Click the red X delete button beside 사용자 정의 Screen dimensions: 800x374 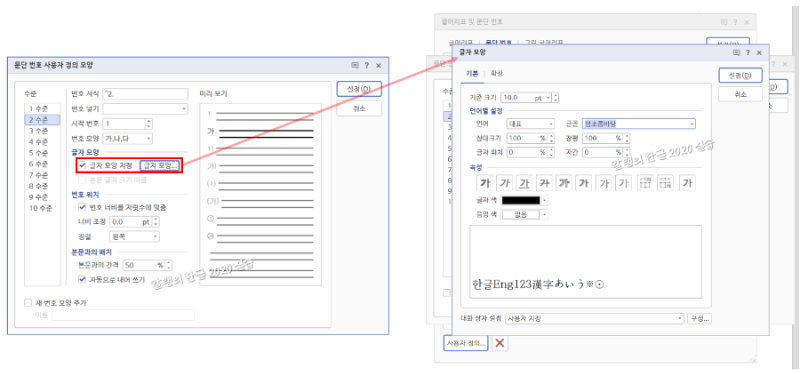pos(500,343)
